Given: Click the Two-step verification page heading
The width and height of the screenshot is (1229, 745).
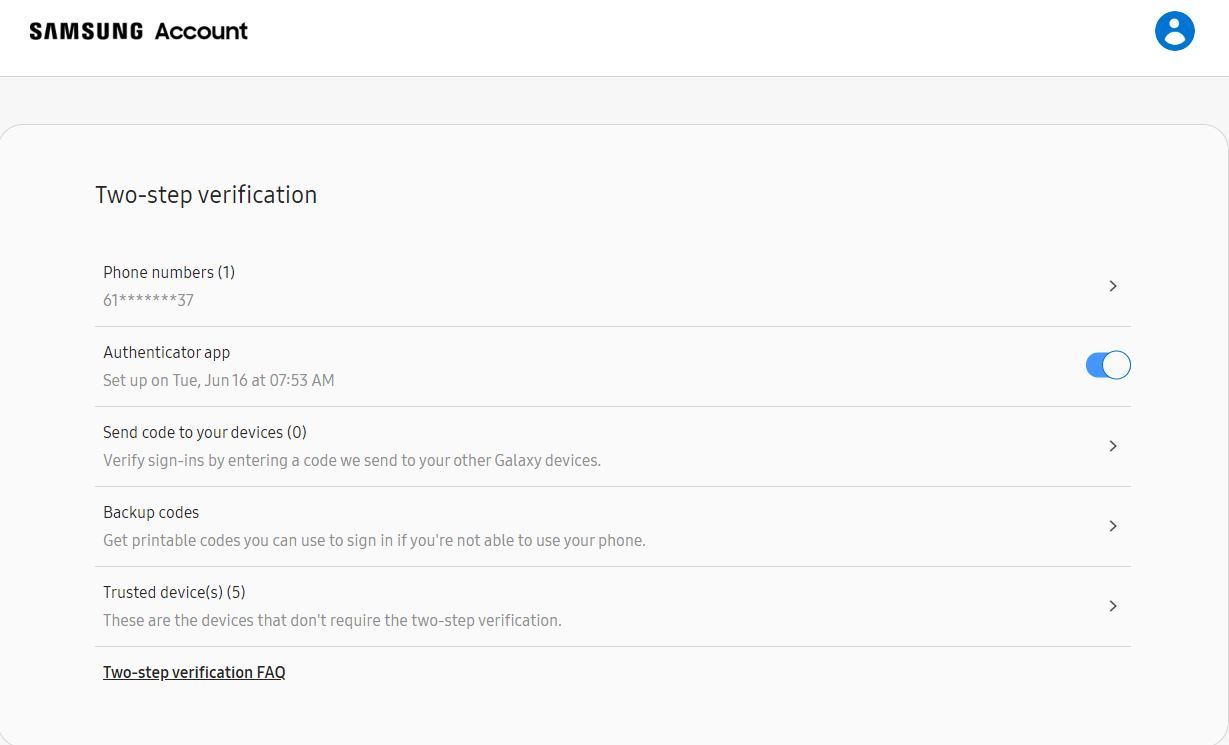Looking at the screenshot, I should [x=206, y=195].
